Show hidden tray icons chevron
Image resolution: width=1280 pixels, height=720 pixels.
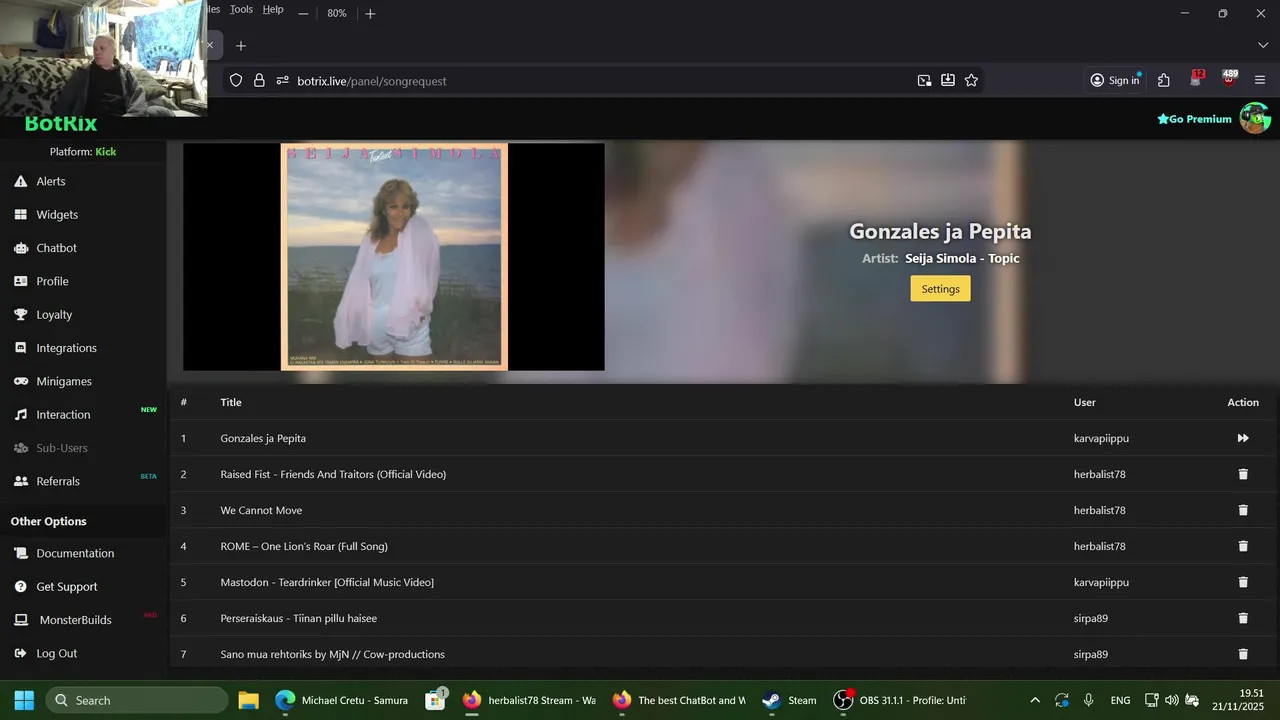(1035, 700)
